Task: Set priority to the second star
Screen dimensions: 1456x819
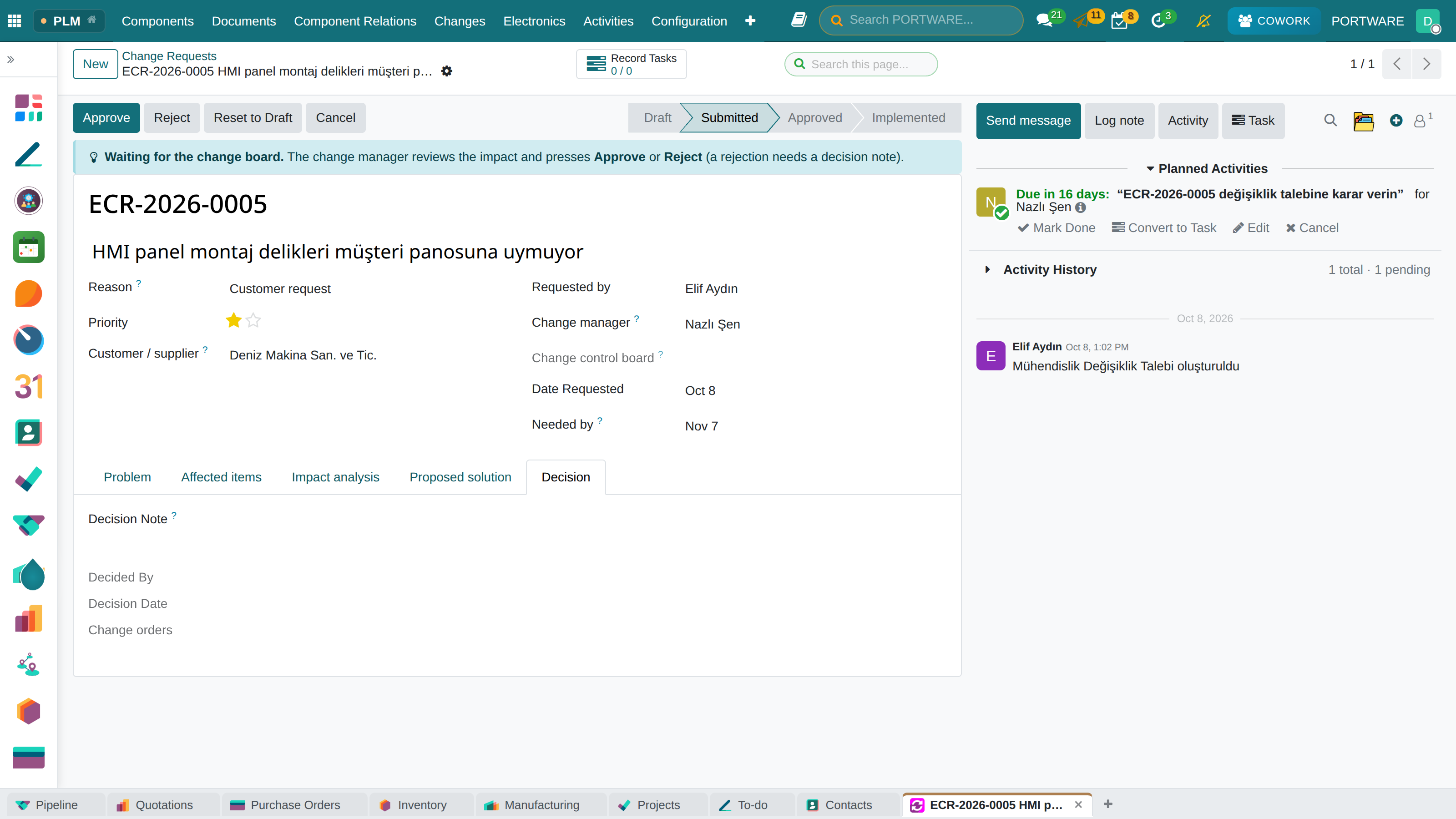Action: [253, 321]
